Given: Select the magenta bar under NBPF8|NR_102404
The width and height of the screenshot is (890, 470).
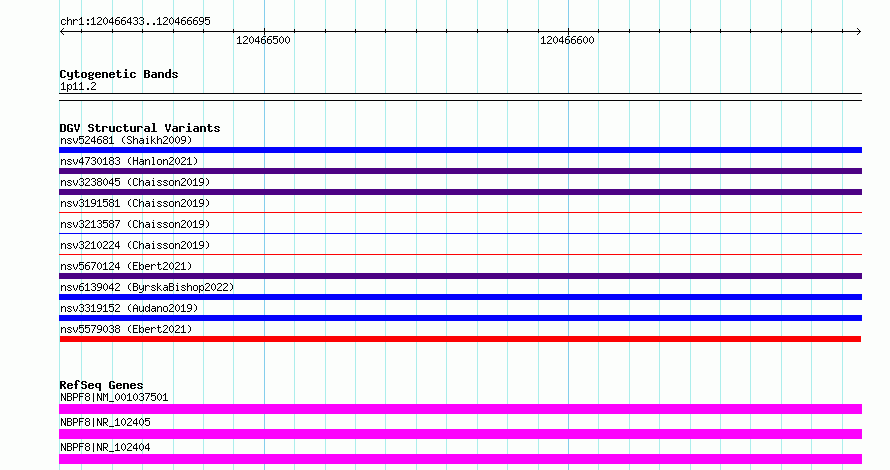Looking at the screenshot, I should (460, 459).
